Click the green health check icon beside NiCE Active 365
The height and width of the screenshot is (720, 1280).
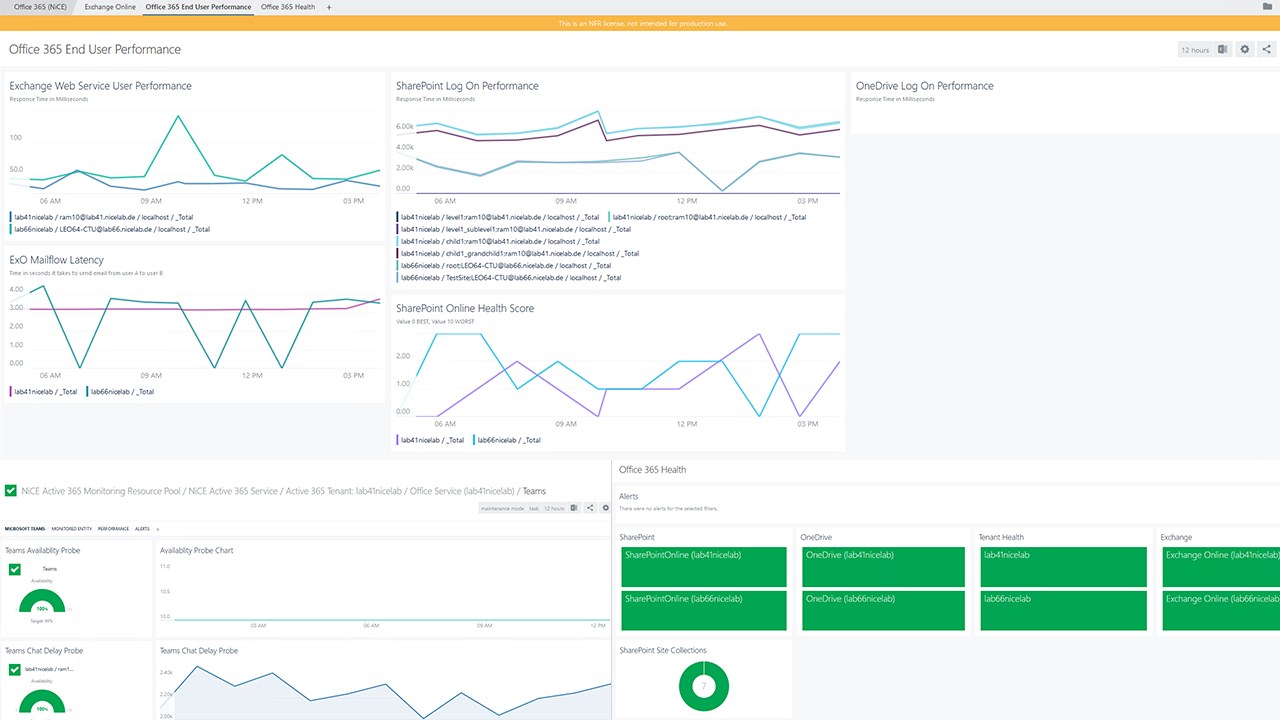[11, 491]
